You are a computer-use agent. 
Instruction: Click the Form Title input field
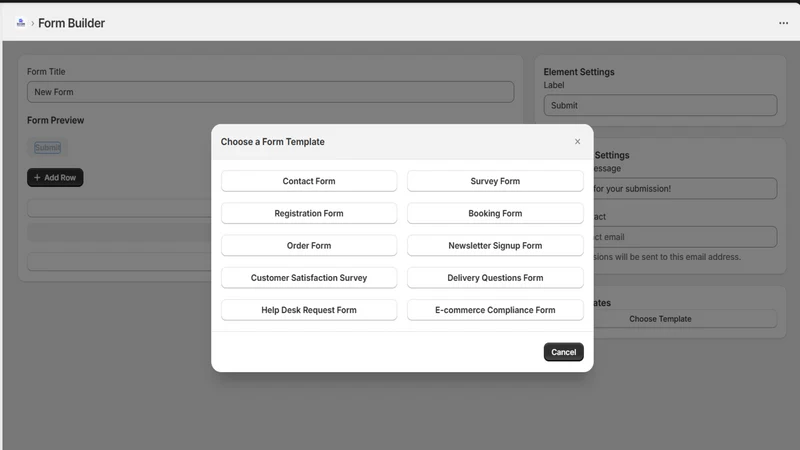270,92
